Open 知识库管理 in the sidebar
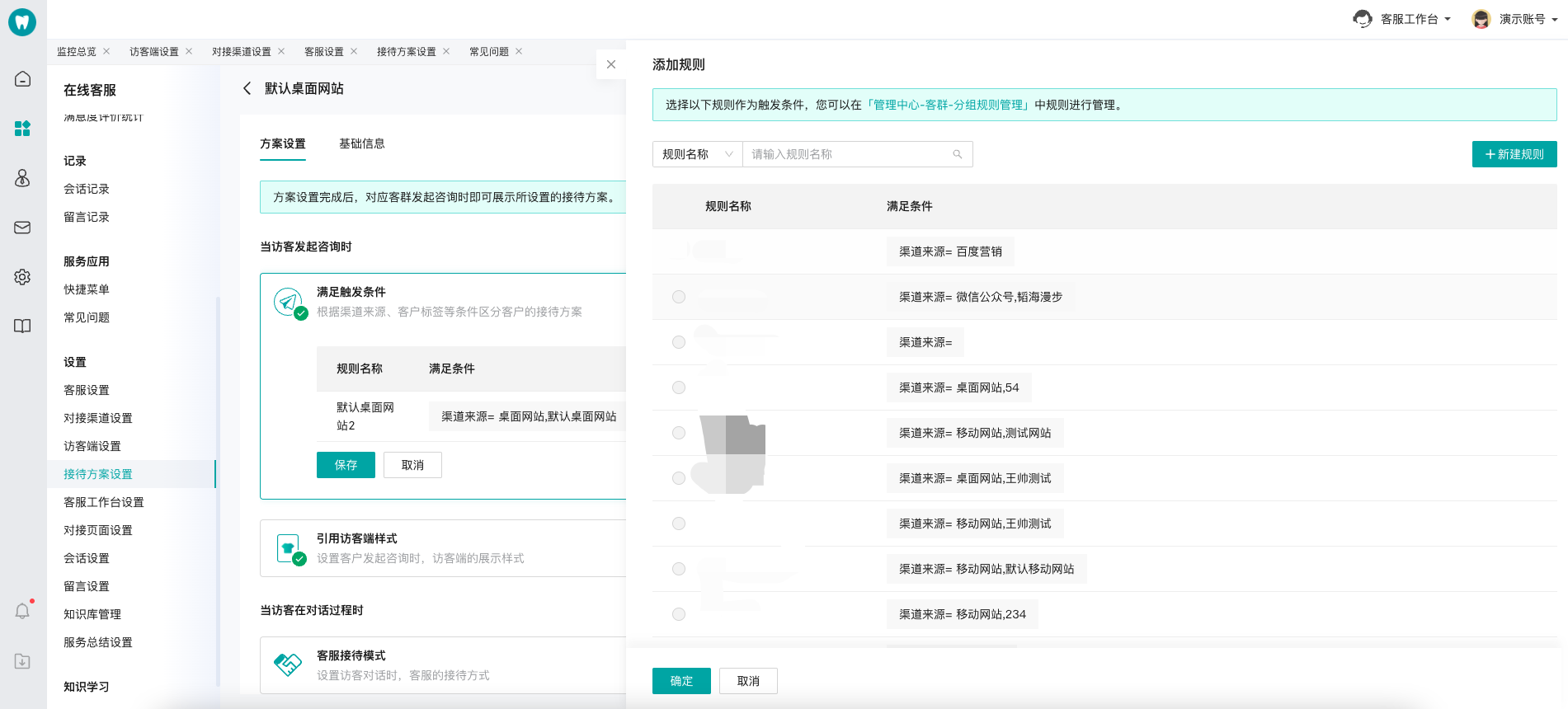 click(92, 614)
